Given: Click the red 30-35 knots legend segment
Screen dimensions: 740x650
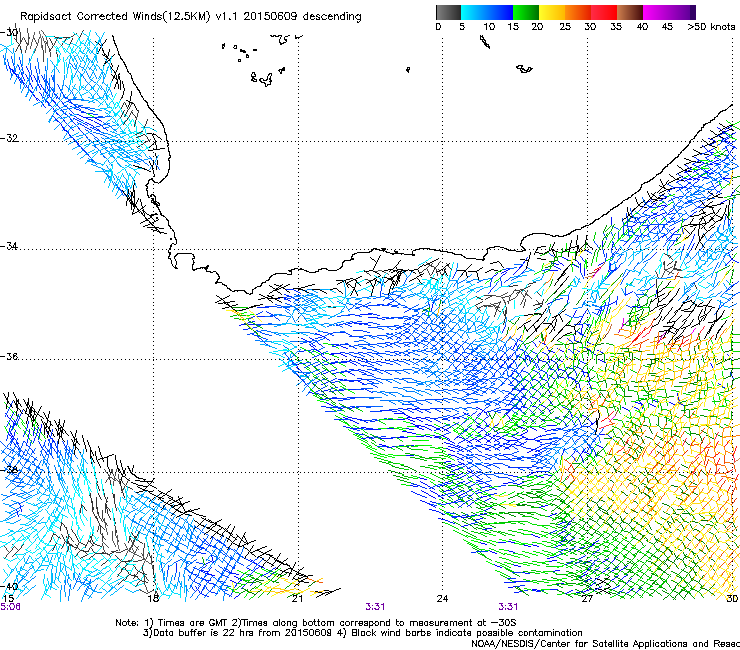Looking at the screenshot, I should coord(604,12).
